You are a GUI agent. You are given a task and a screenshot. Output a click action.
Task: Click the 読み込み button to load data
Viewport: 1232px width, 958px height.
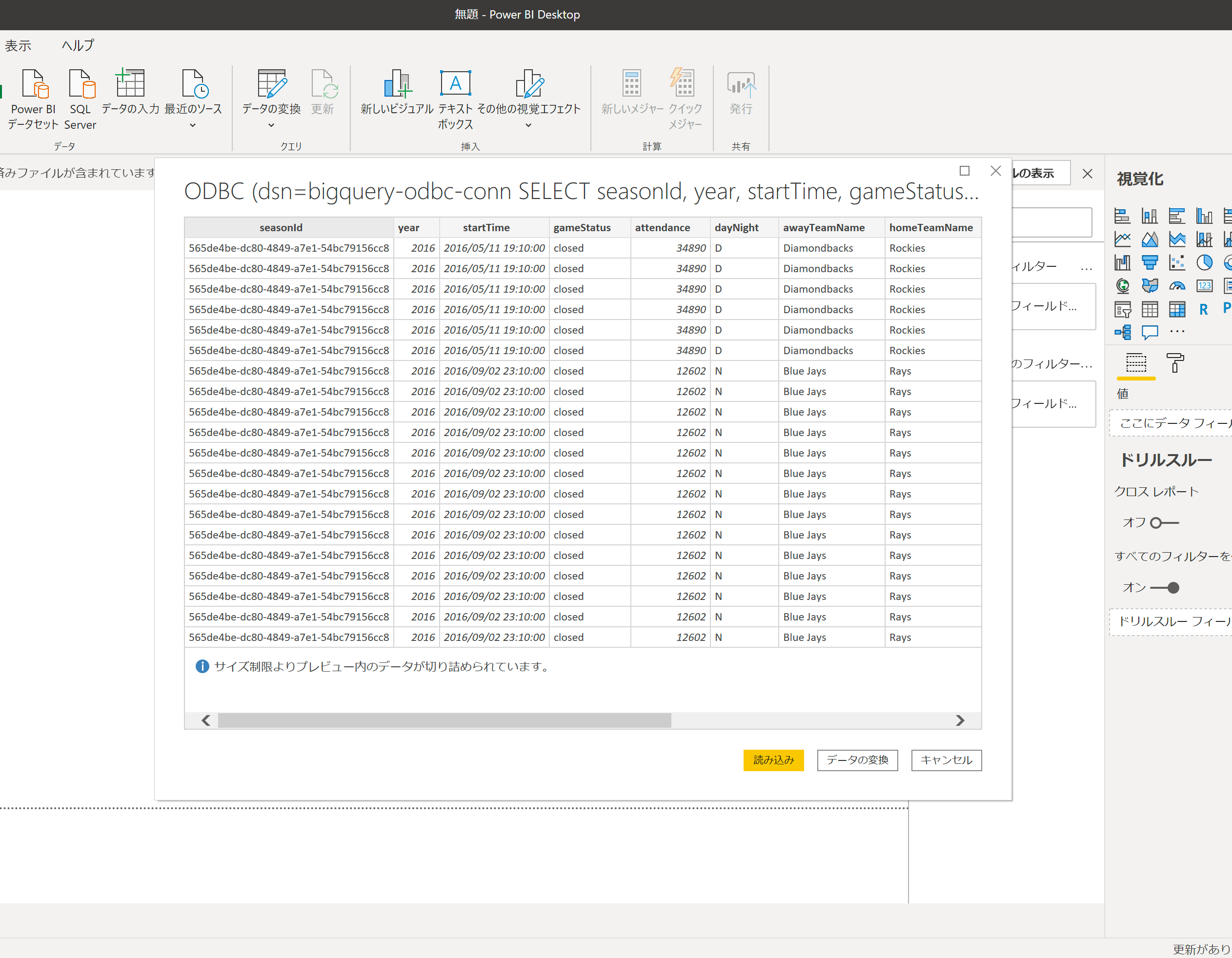[x=773, y=760]
